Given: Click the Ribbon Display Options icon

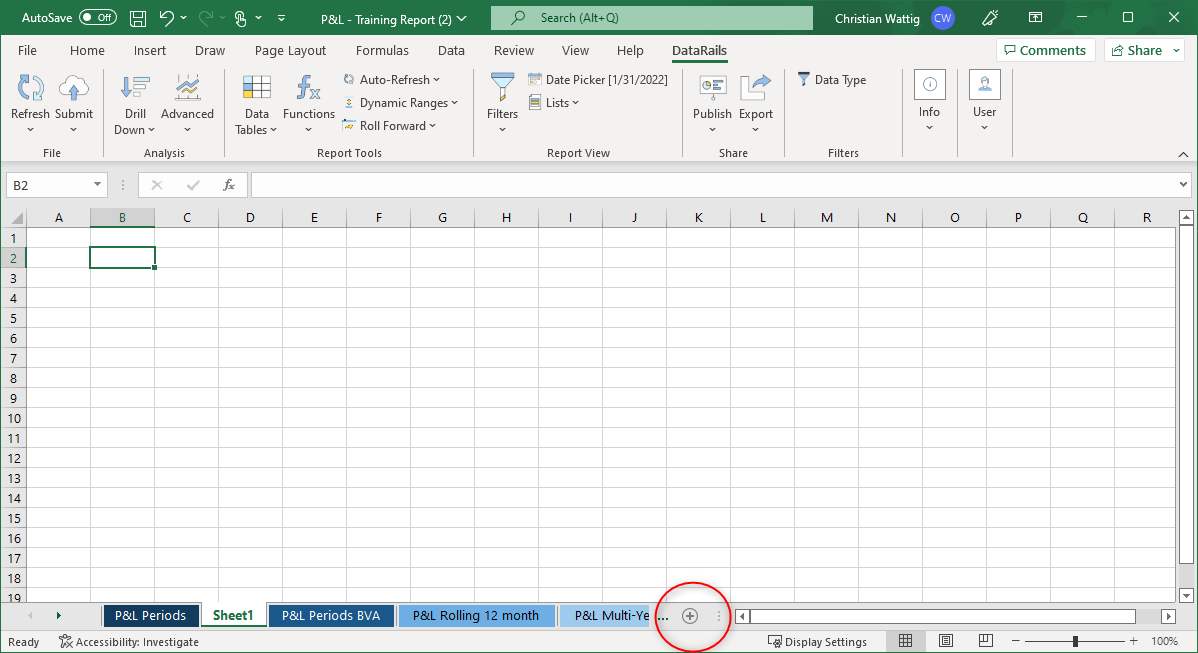Looking at the screenshot, I should point(1035,18).
